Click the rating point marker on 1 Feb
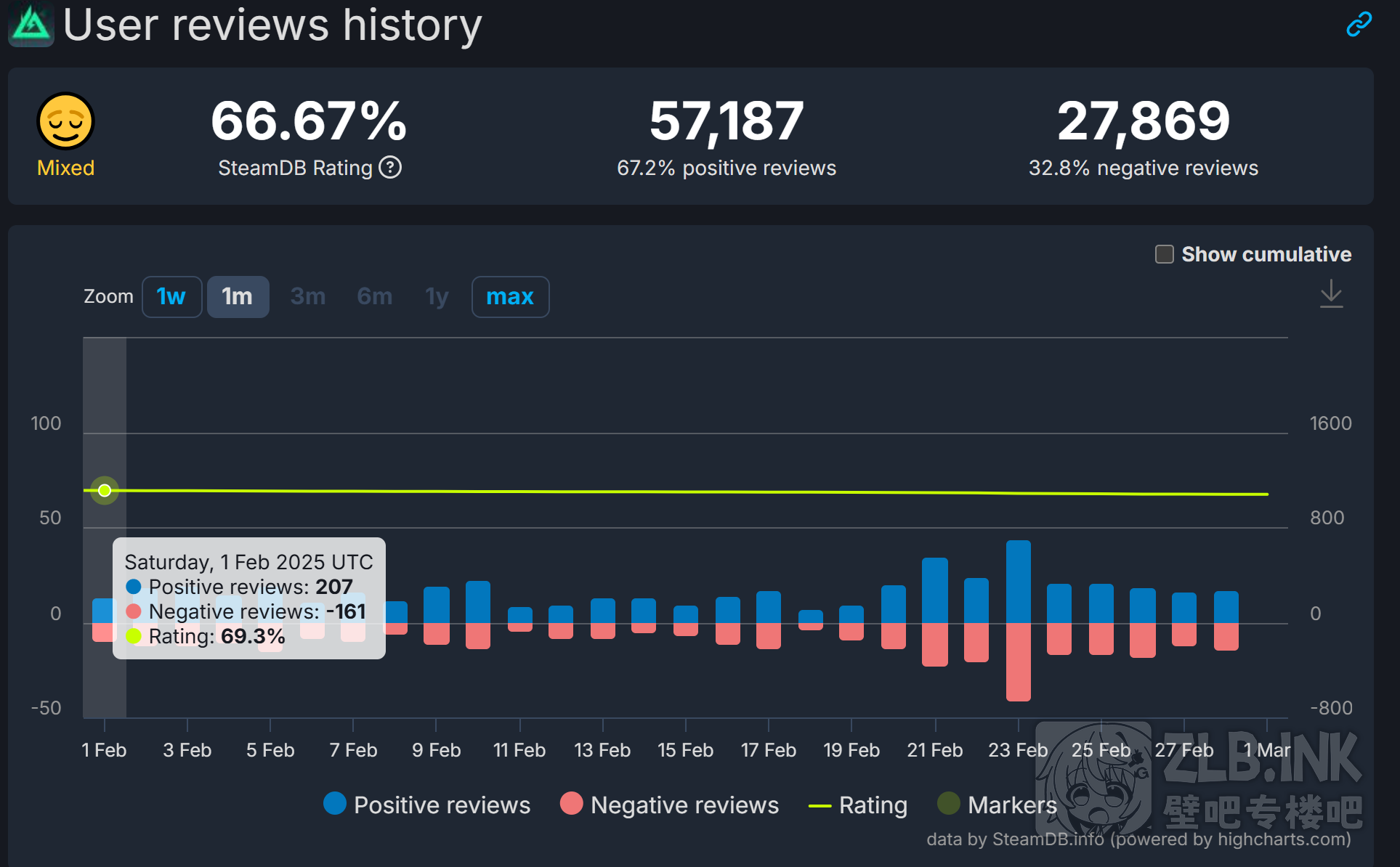This screenshot has height=867, width=1400. (x=105, y=490)
